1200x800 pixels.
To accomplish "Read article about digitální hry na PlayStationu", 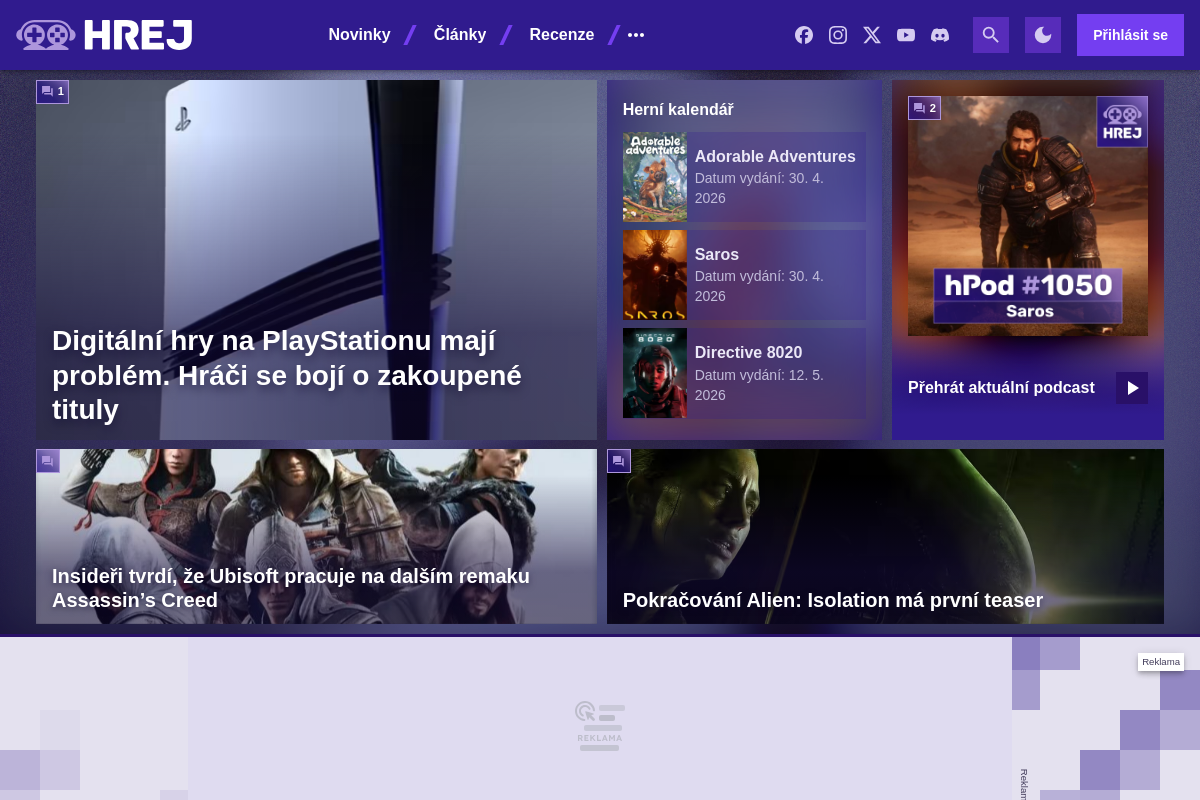I will [x=287, y=375].
